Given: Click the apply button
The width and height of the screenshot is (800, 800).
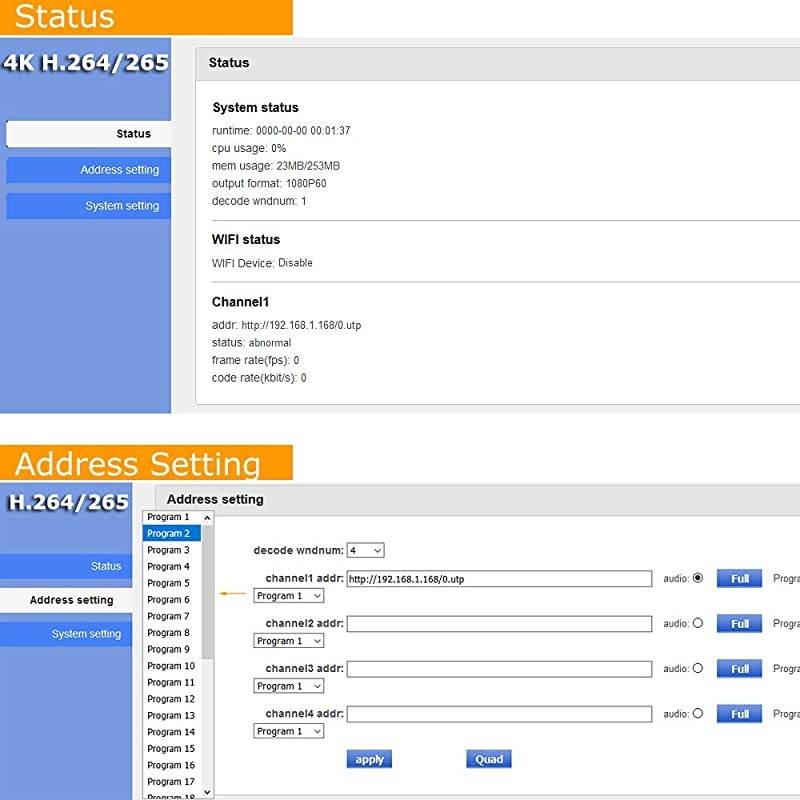Looking at the screenshot, I should click(369, 759).
